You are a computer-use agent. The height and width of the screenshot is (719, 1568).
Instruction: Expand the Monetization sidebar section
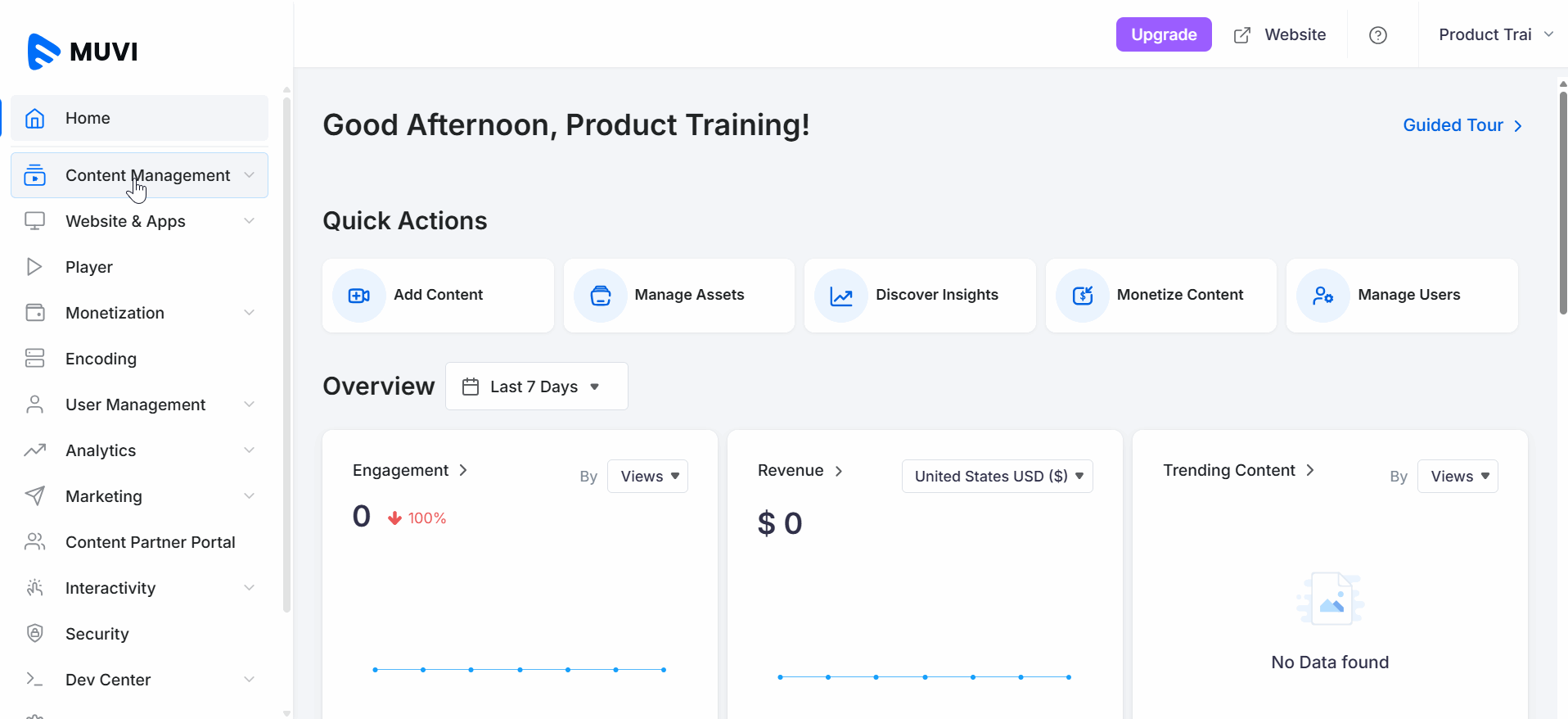[x=139, y=313]
